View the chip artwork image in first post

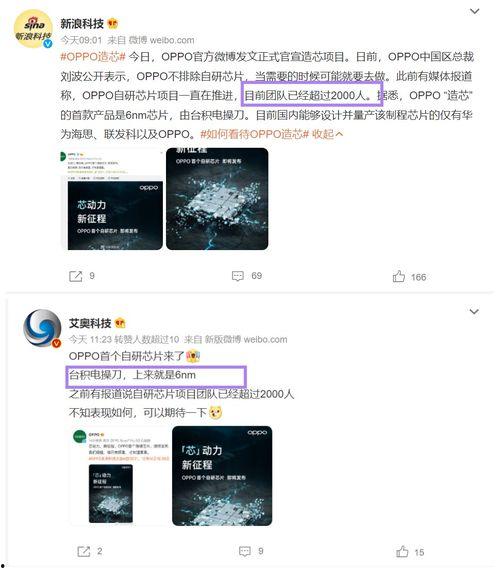pos(217,199)
